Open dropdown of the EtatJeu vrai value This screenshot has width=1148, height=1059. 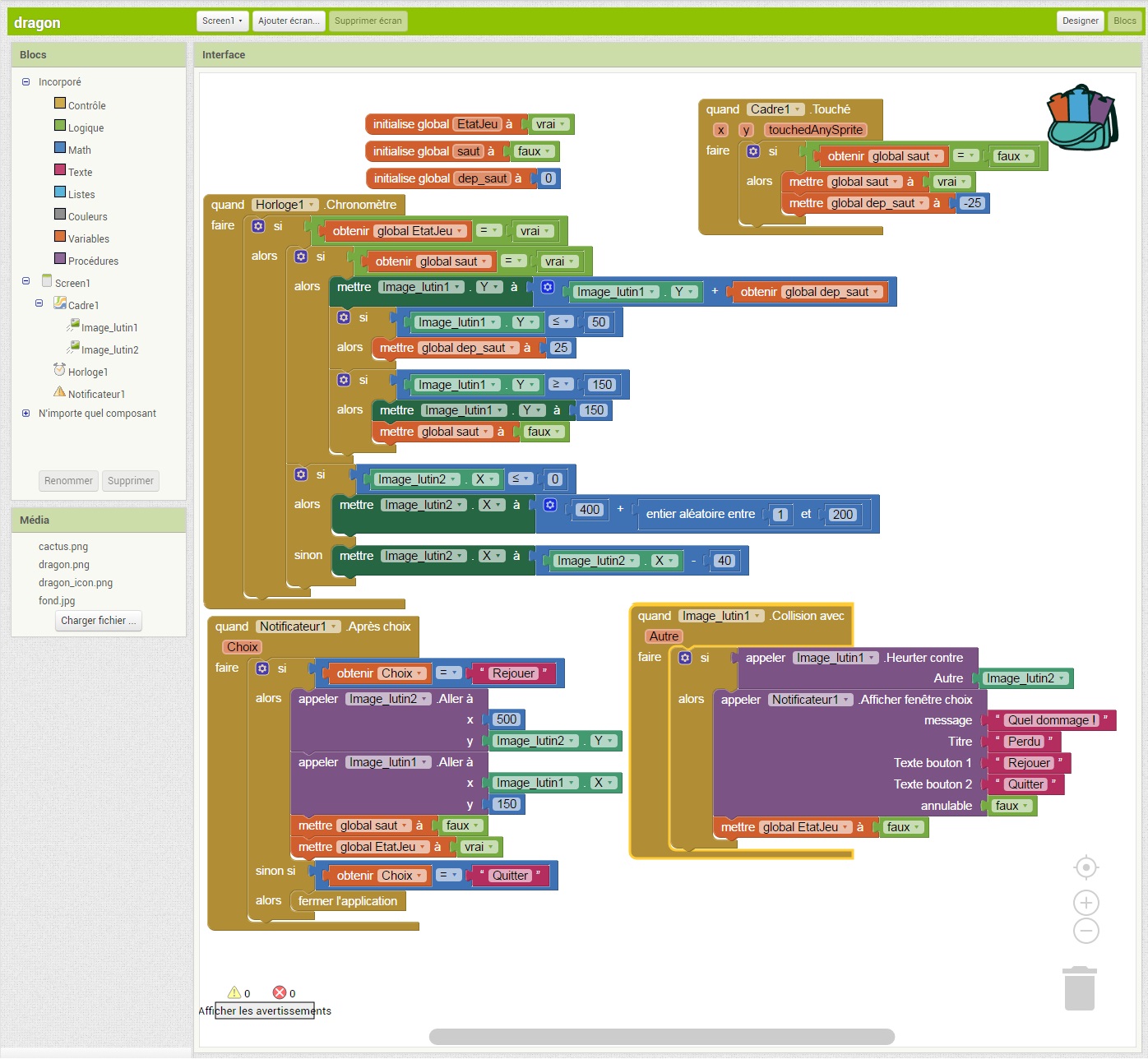pos(562,124)
